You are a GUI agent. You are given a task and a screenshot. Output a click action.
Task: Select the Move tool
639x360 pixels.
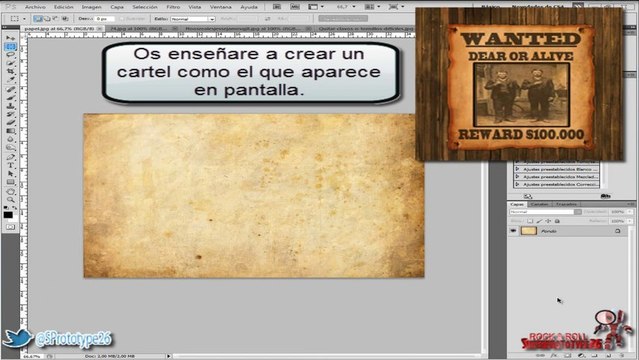tap(10, 38)
